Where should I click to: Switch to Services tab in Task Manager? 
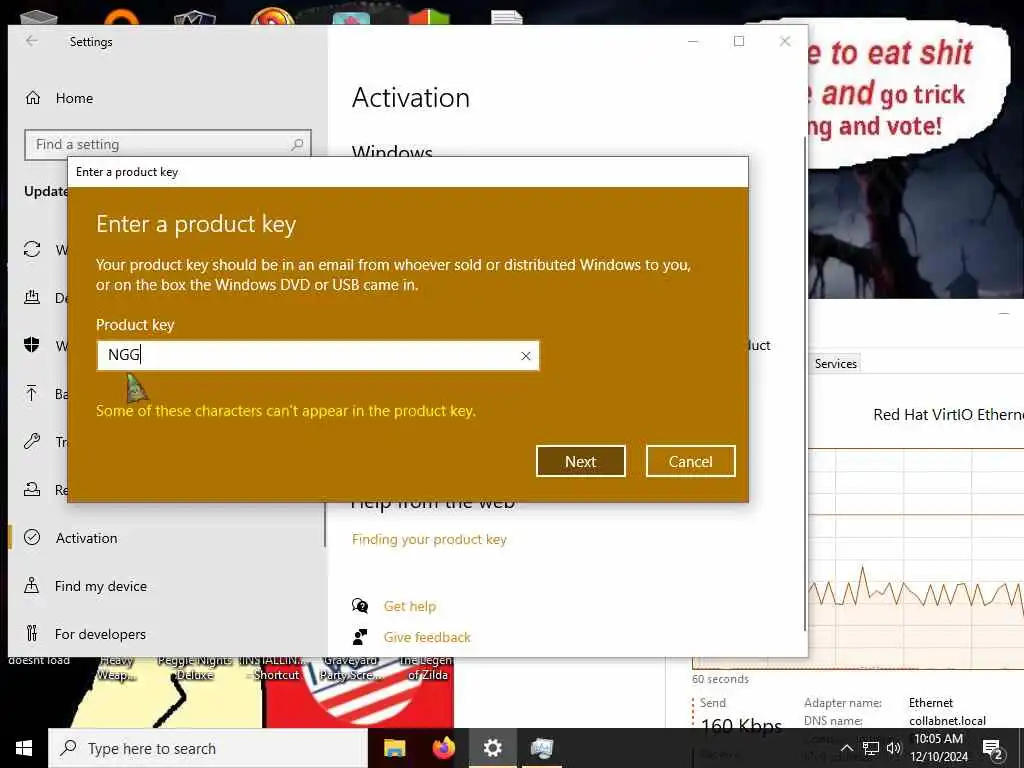(x=835, y=364)
